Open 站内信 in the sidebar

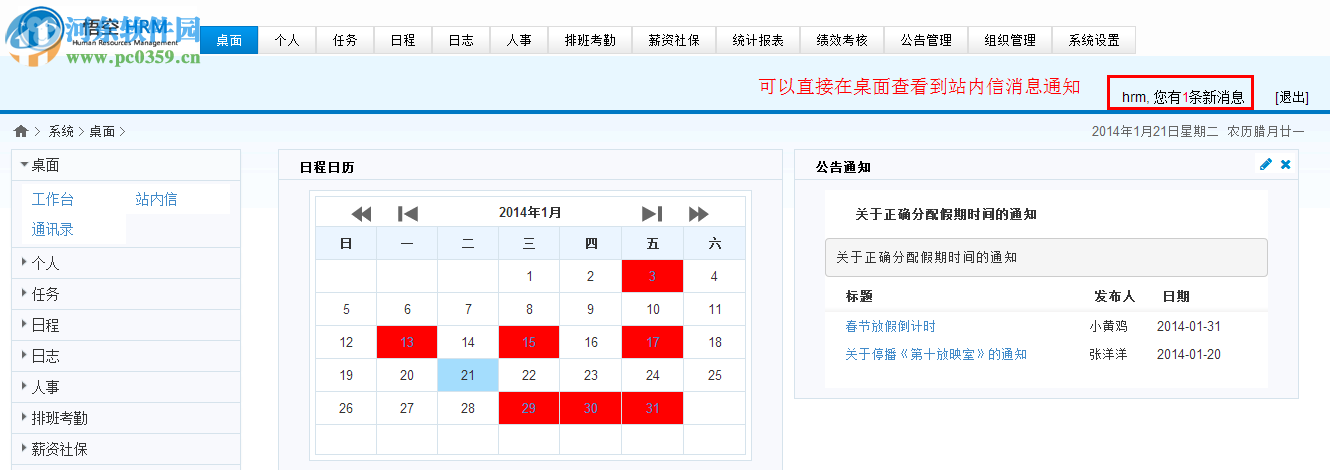[x=156, y=199]
